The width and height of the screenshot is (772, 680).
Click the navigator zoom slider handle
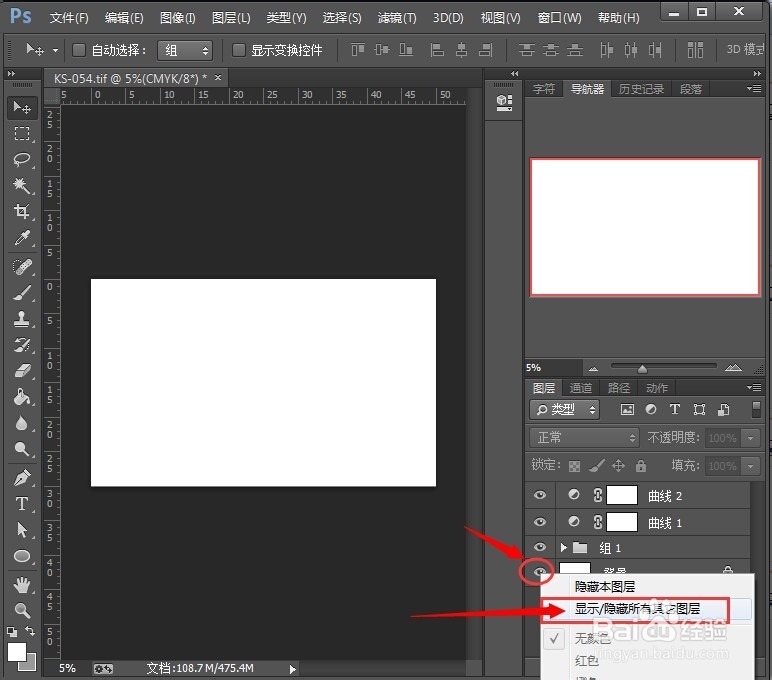point(642,369)
